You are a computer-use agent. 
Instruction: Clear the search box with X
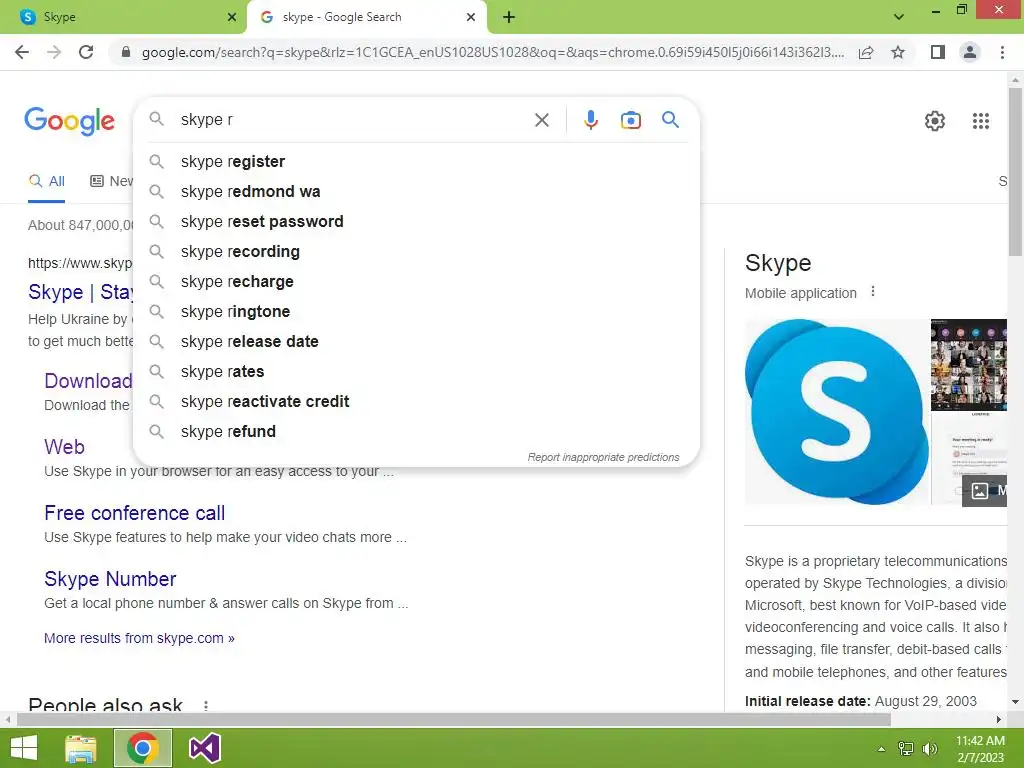541,120
